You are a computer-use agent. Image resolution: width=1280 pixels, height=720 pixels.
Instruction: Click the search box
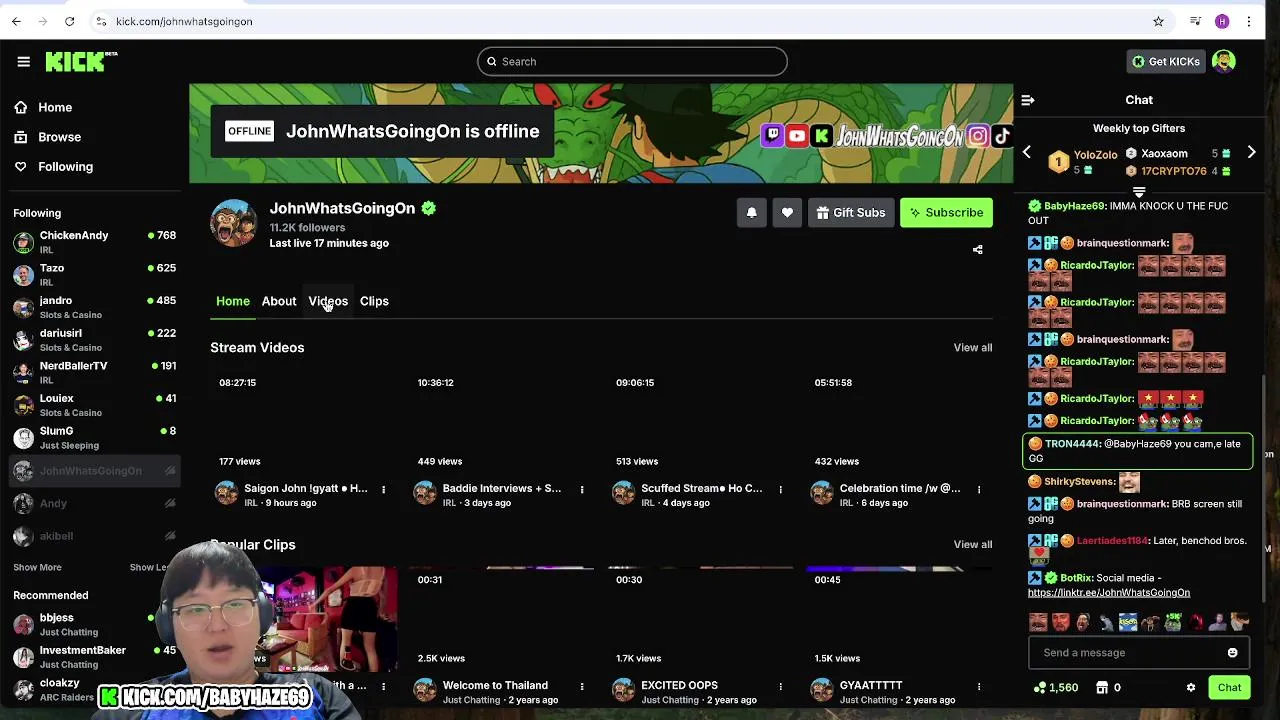click(632, 62)
